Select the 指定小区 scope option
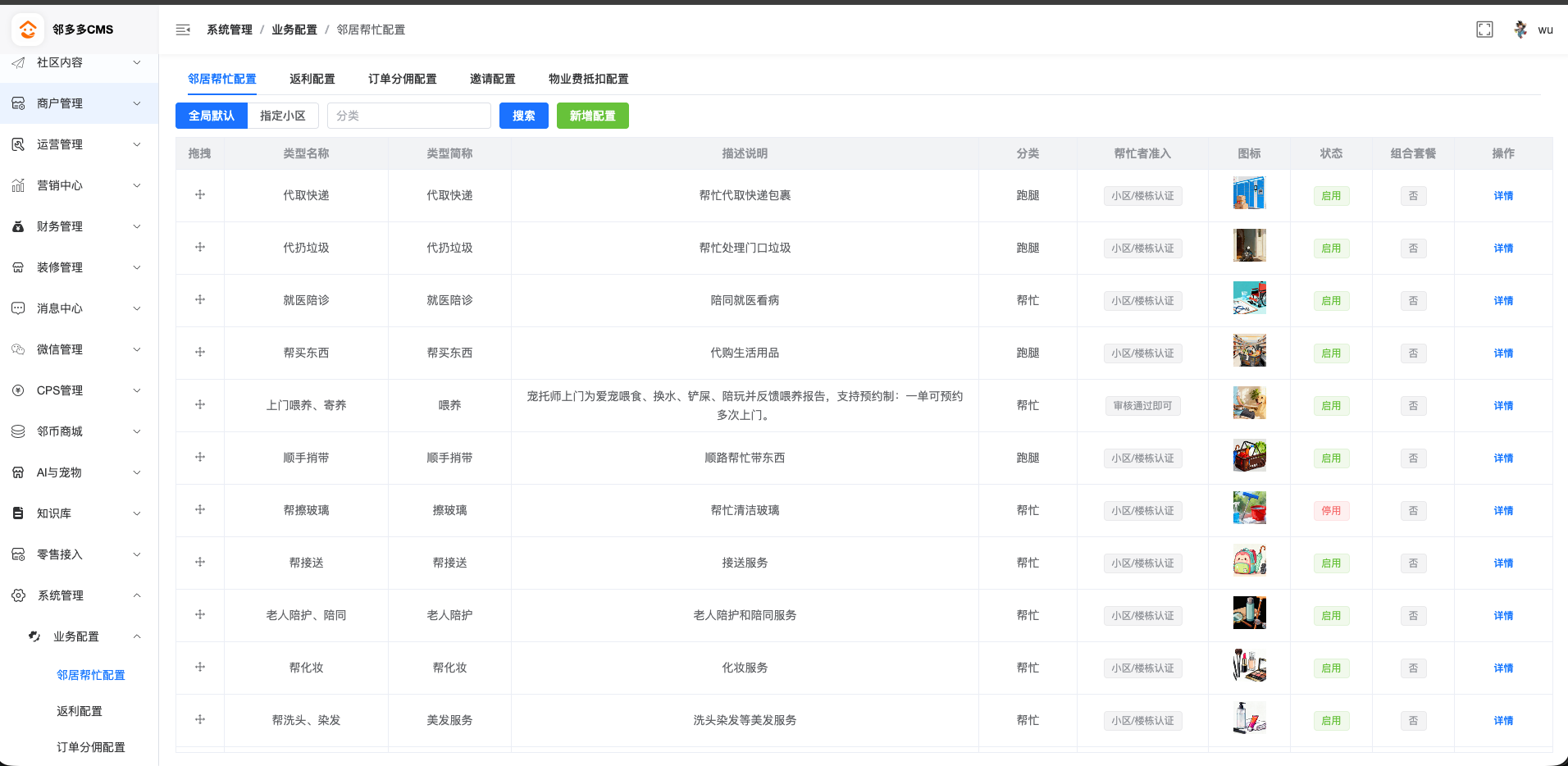This screenshot has width=1568, height=766. pyautogui.click(x=283, y=116)
